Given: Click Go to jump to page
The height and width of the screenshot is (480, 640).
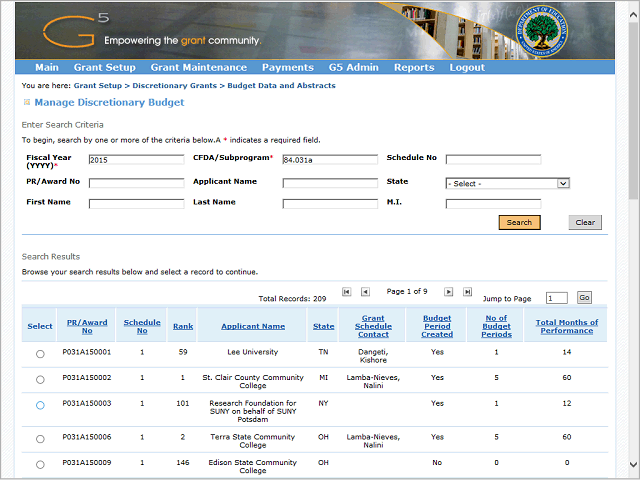Looking at the screenshot, I should 584,298.
